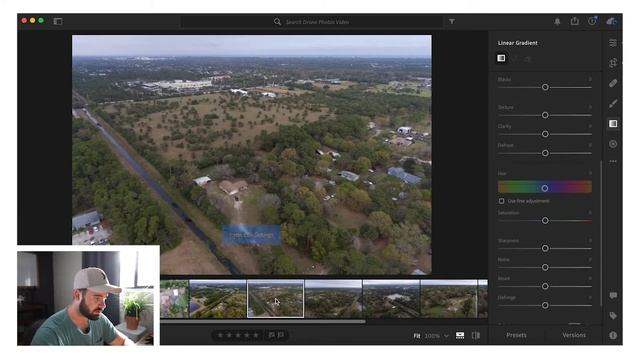Select the highlighted filmstrip thumbnail
This screenshot has width=640, height=360.
coord(276,298)
